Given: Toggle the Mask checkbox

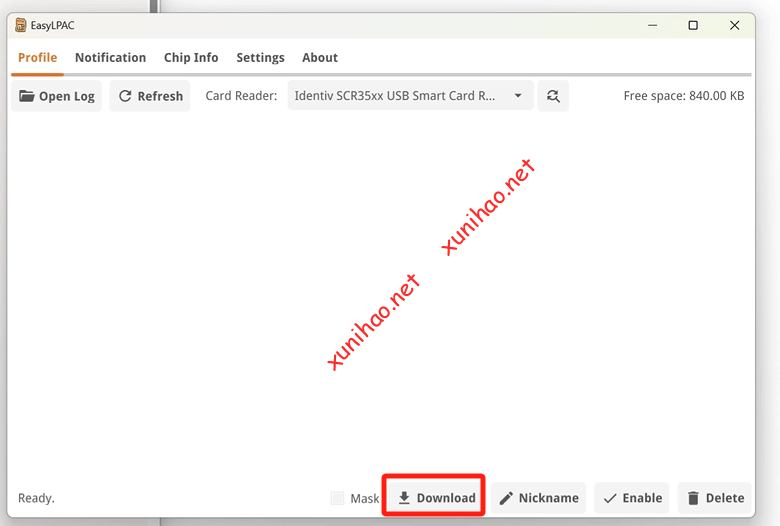Looking at the screenshot, I should pos(337,498).
